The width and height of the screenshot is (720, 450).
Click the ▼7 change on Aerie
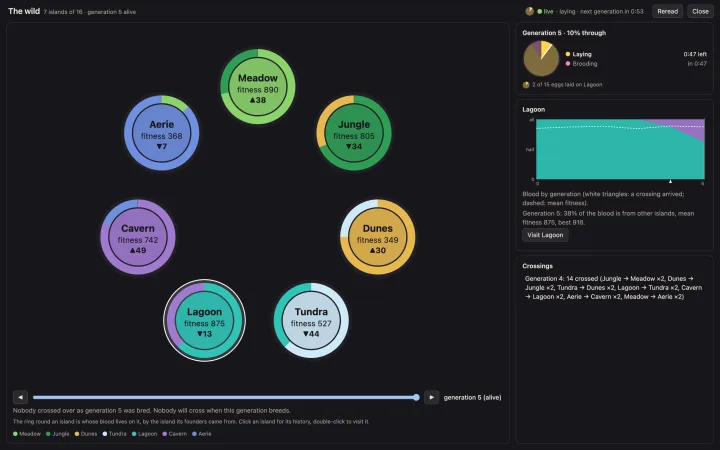162,146
